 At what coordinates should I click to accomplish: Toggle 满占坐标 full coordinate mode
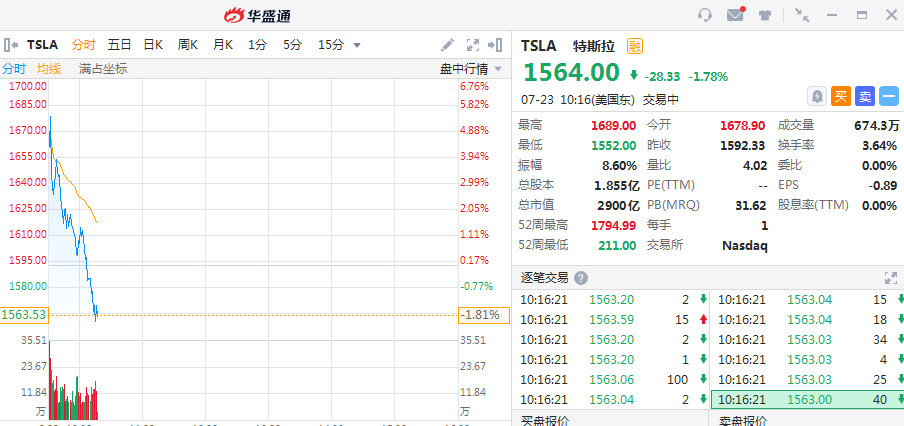[x=103, y=69]
